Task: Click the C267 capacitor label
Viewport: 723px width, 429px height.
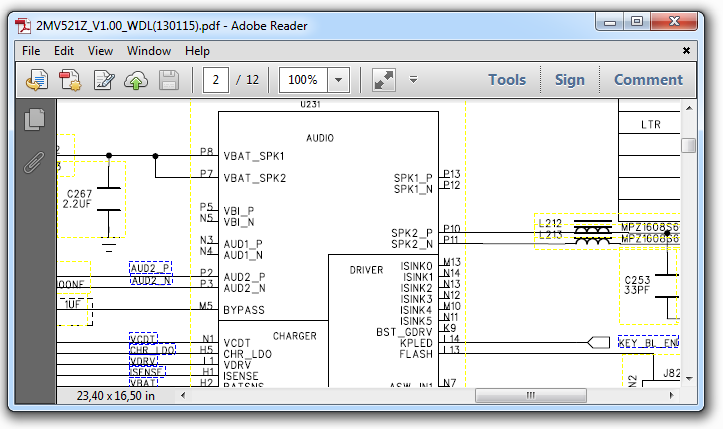Action: click(x=79, y=194)
